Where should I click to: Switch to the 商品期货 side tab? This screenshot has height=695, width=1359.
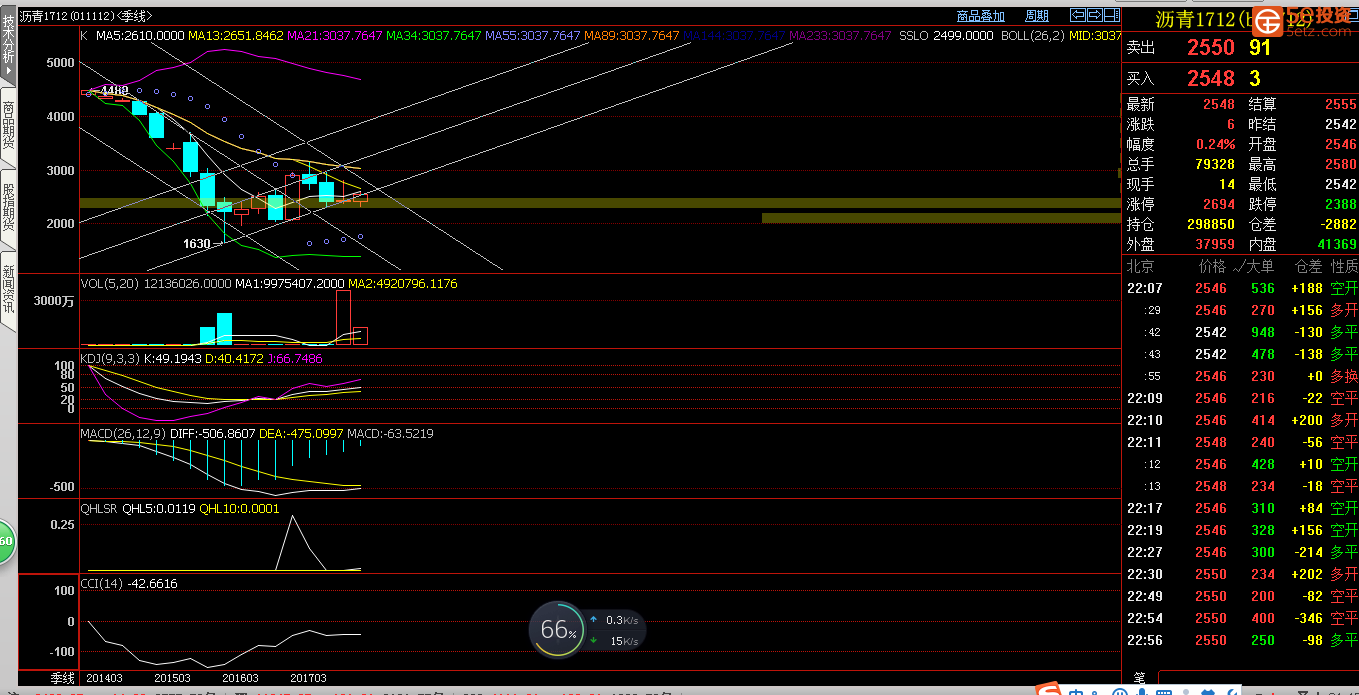(x=8, y=126)
